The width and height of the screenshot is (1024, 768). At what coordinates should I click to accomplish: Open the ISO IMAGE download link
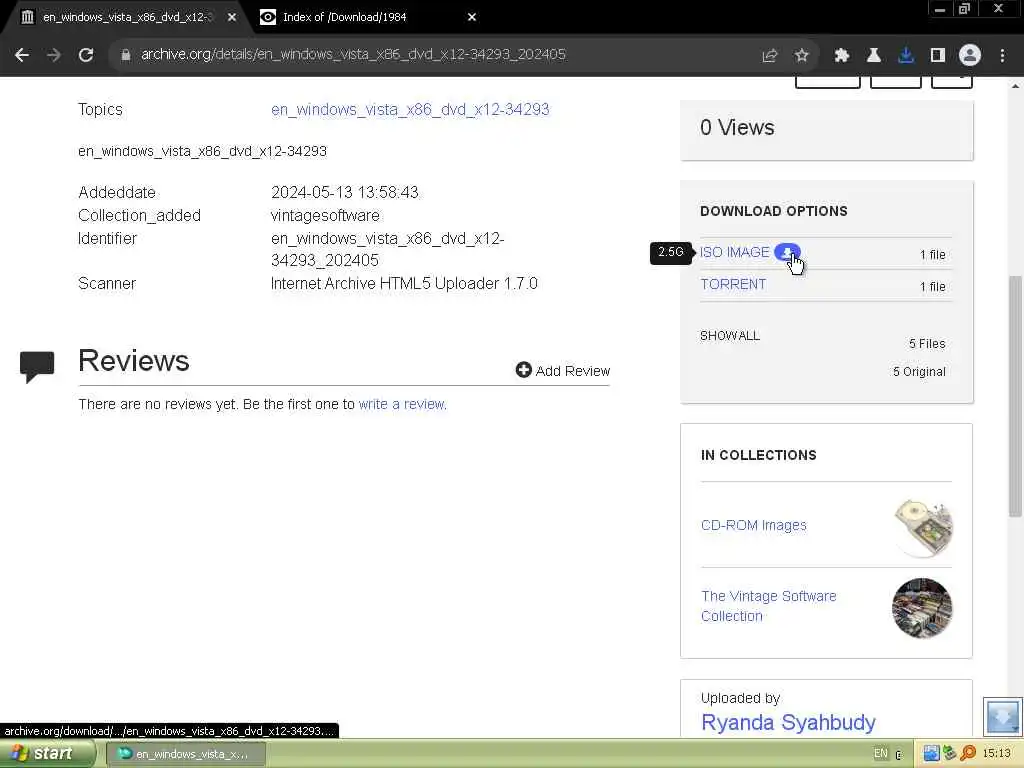pos(735,252)
